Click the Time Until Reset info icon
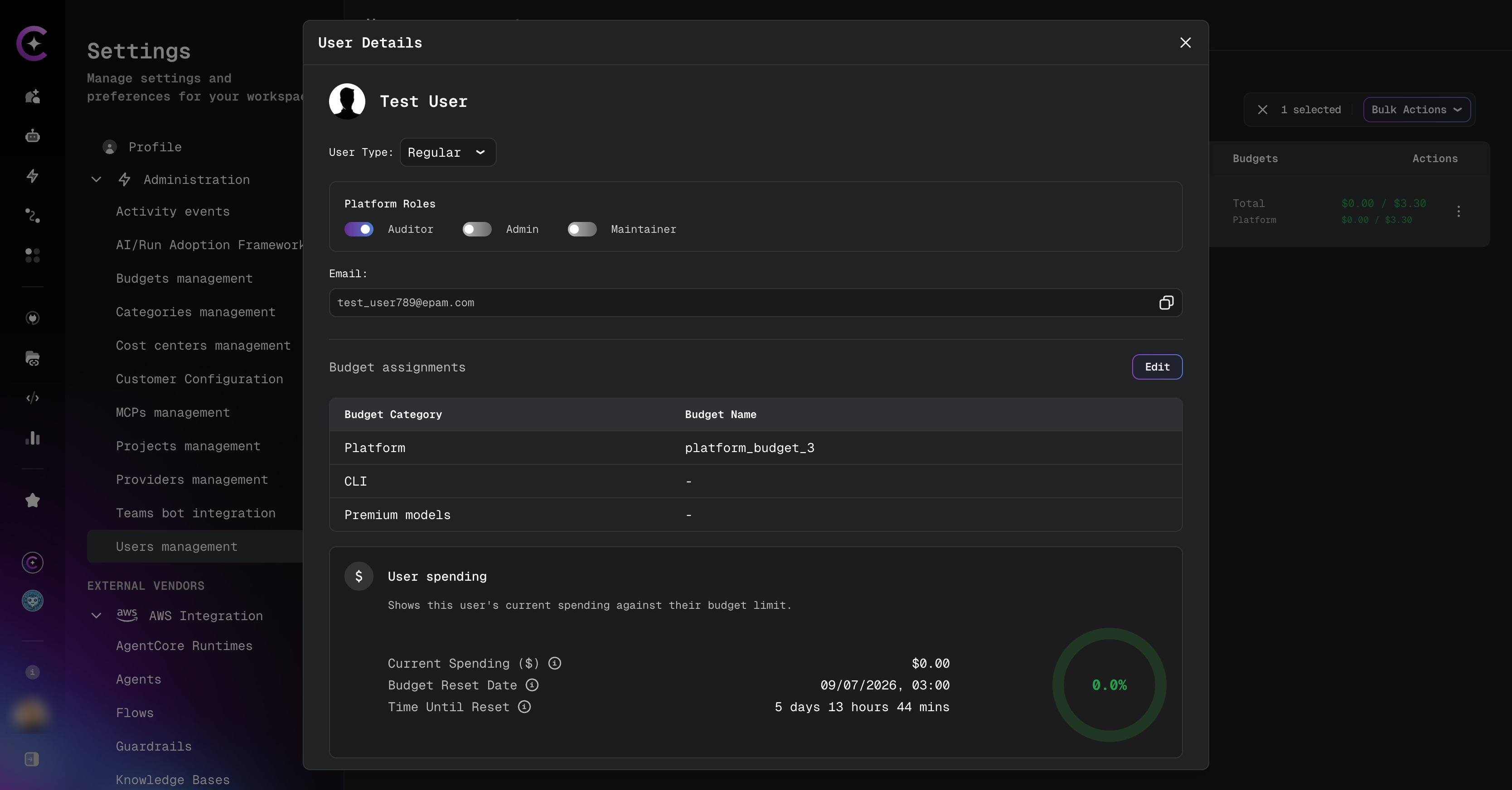The image size is (1512, 790). [524, 707]
